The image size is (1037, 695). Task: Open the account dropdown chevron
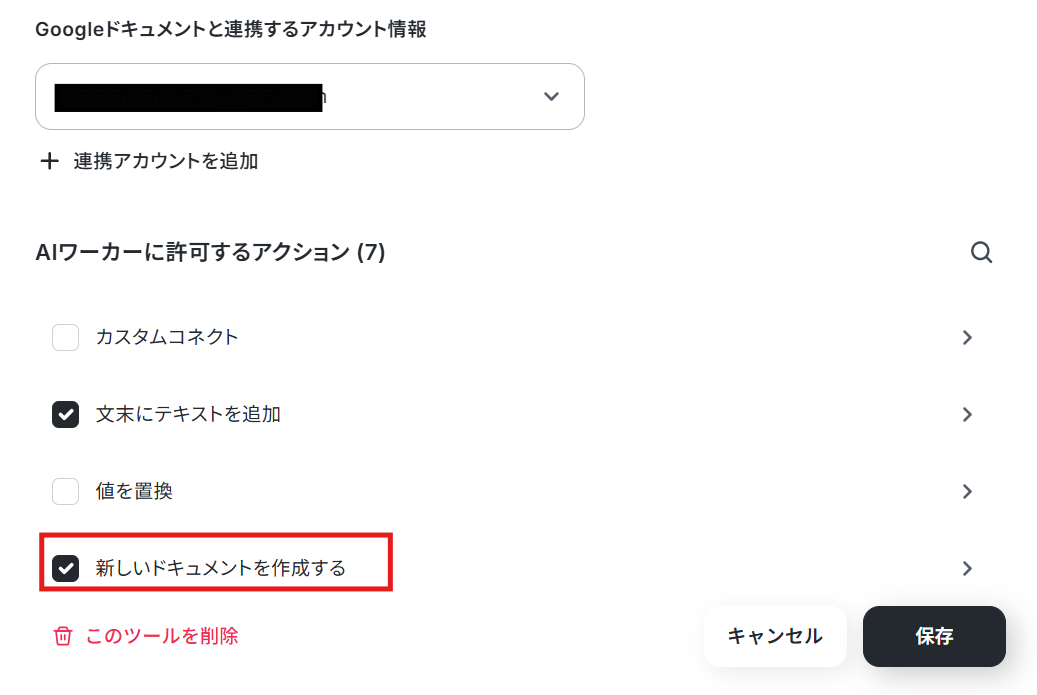pos(551,97)
